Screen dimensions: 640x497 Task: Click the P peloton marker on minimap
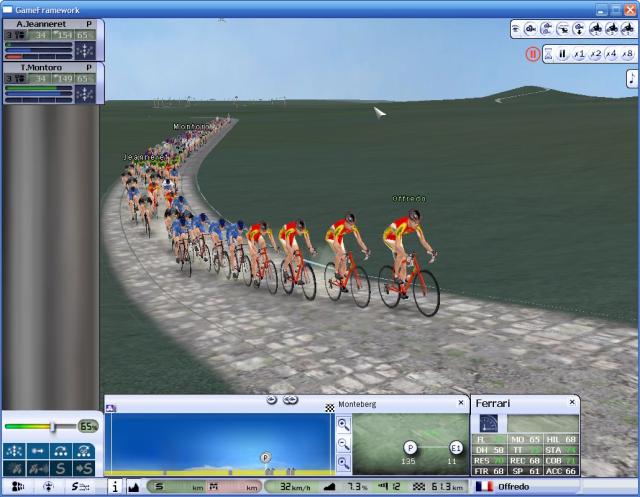410,447
